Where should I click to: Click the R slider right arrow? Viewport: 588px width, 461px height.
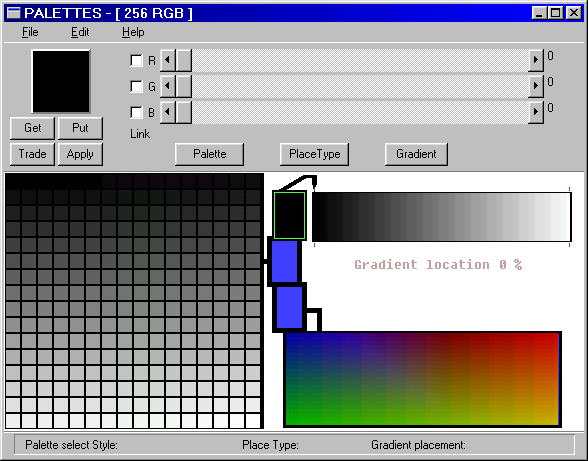tap(536, 60)
